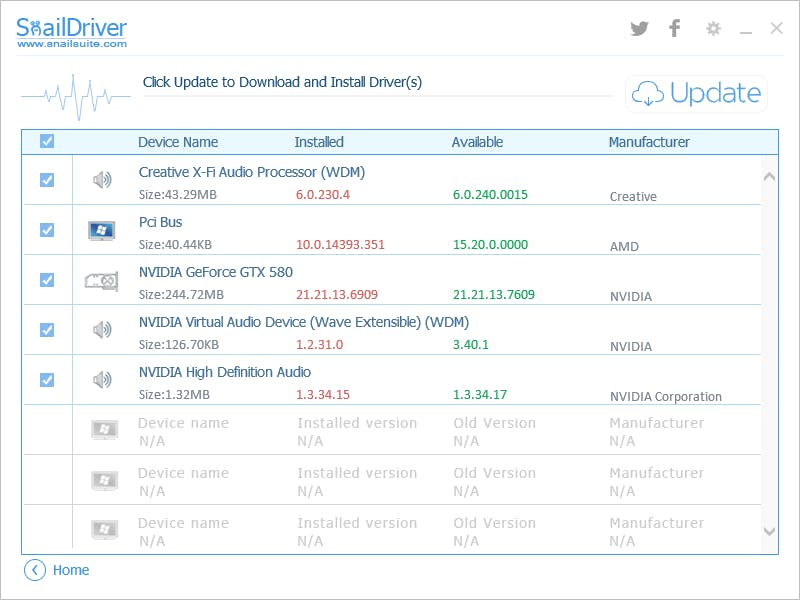Toggle the select-all checkbox in header

point(47,141)
